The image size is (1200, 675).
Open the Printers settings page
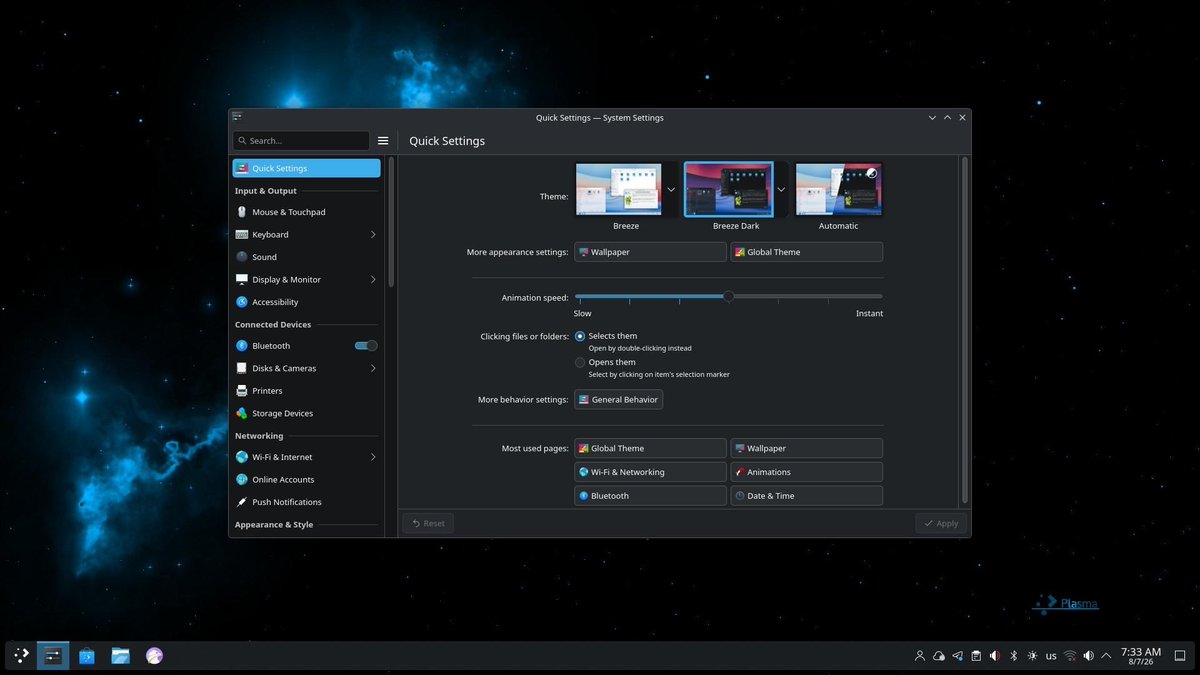pyautogui.click(x=306, y=391)
